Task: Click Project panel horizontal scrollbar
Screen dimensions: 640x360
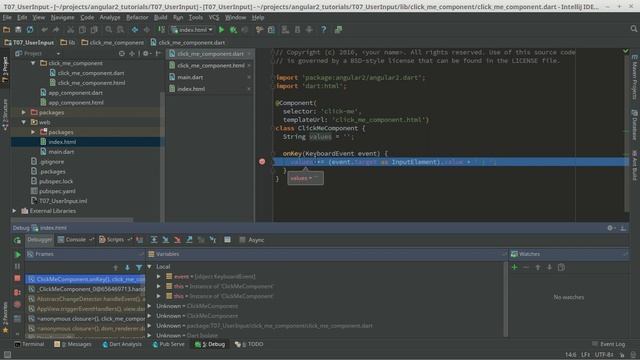Action: pyautogui.click(x=72, y=220)
